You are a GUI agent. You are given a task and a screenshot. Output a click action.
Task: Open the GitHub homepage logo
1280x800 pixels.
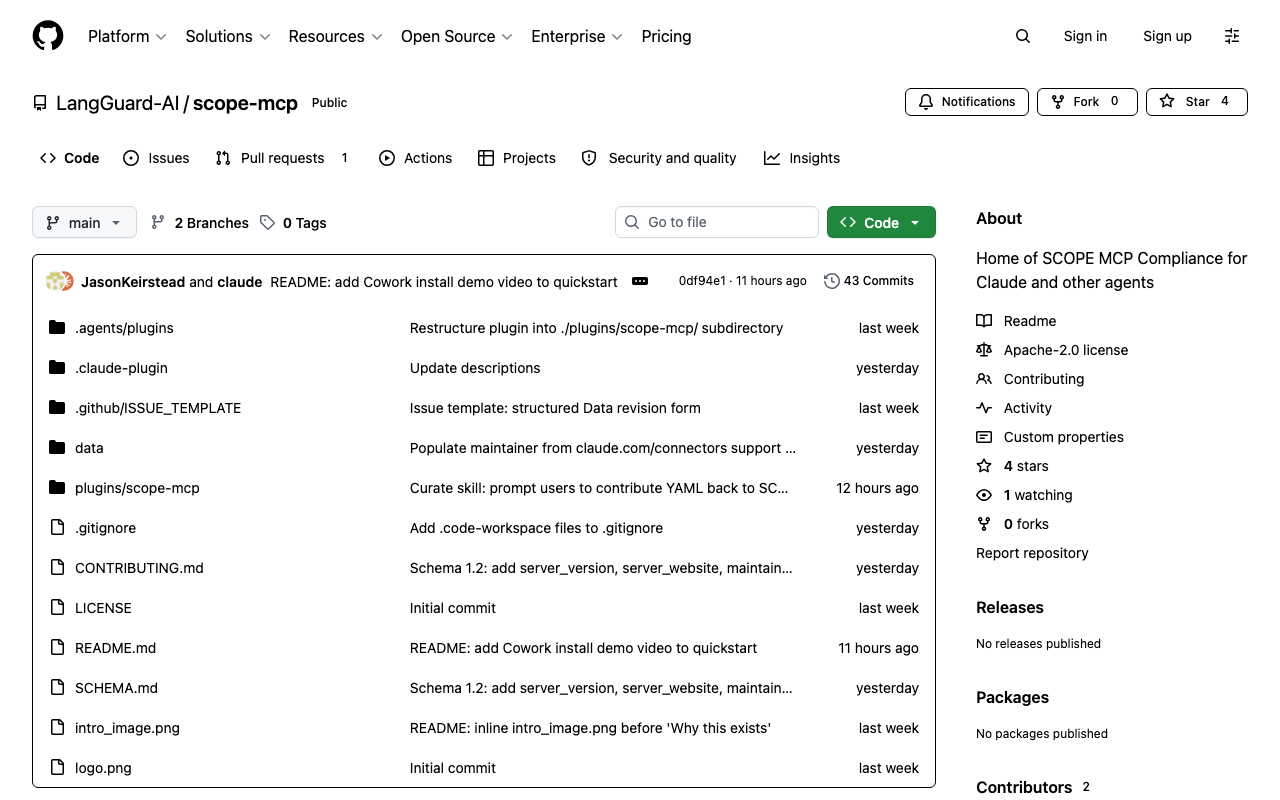(x=48, y=36)
